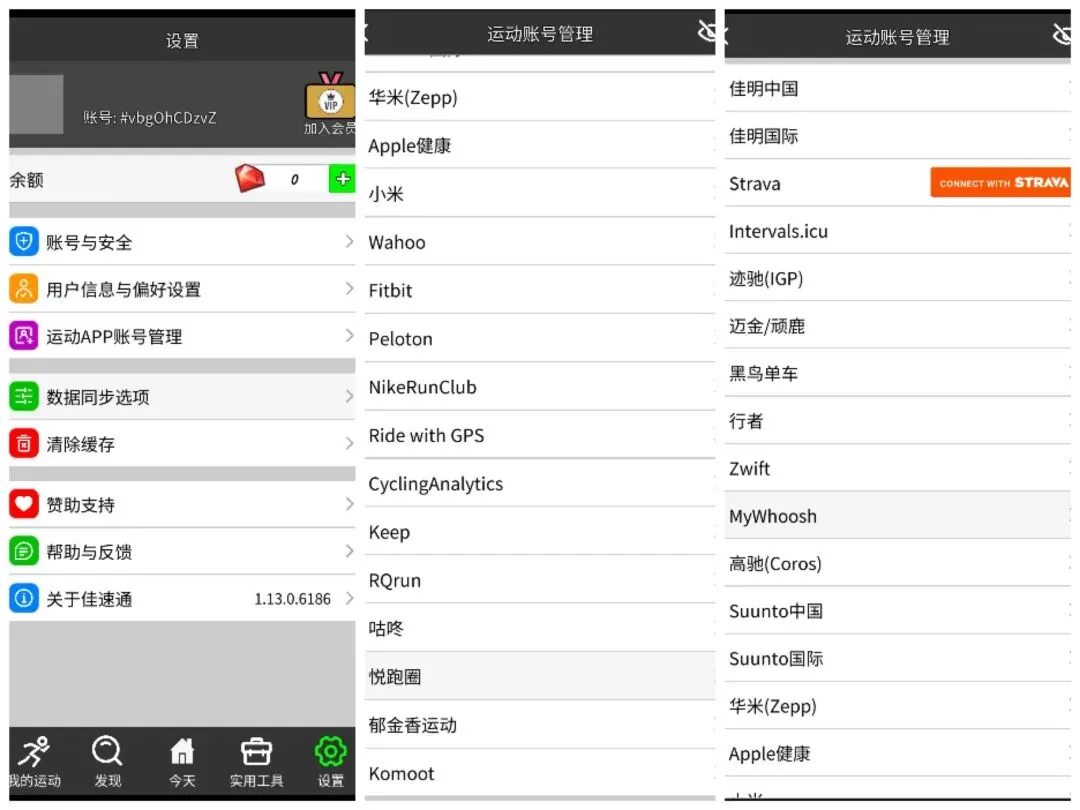
Task: Select 佳明国际 in the right list
Action: pyautogui.click(x=897, y=136)
